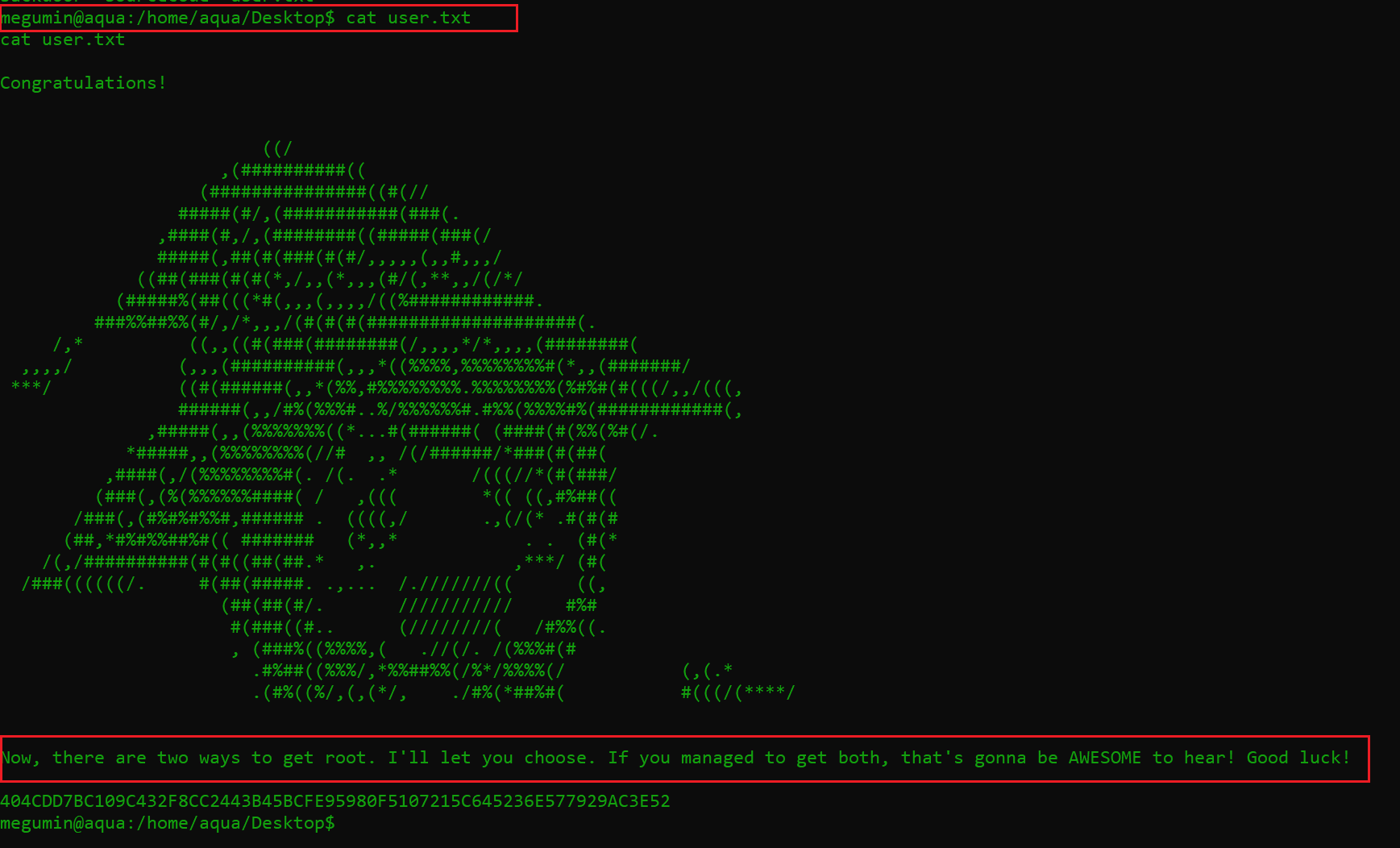Viewport: 1400px width, 848px height.
Task: Click the hash string starting with 404CDD7BC
Action: pyautogui.click(x=335, y=801)
